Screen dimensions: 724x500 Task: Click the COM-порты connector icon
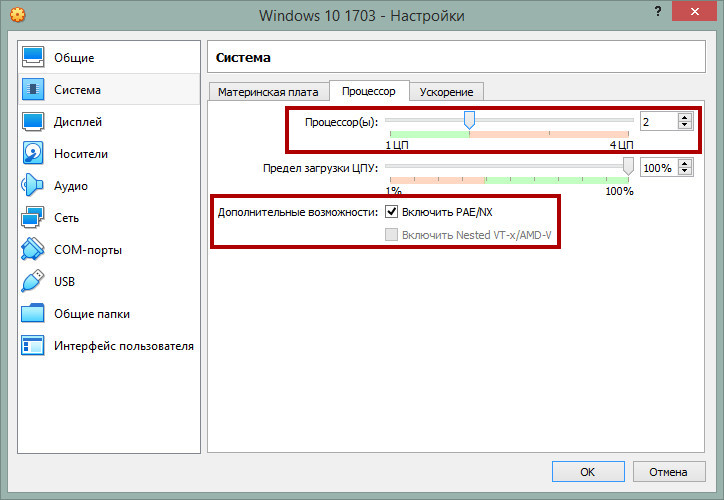click(32, 249)
